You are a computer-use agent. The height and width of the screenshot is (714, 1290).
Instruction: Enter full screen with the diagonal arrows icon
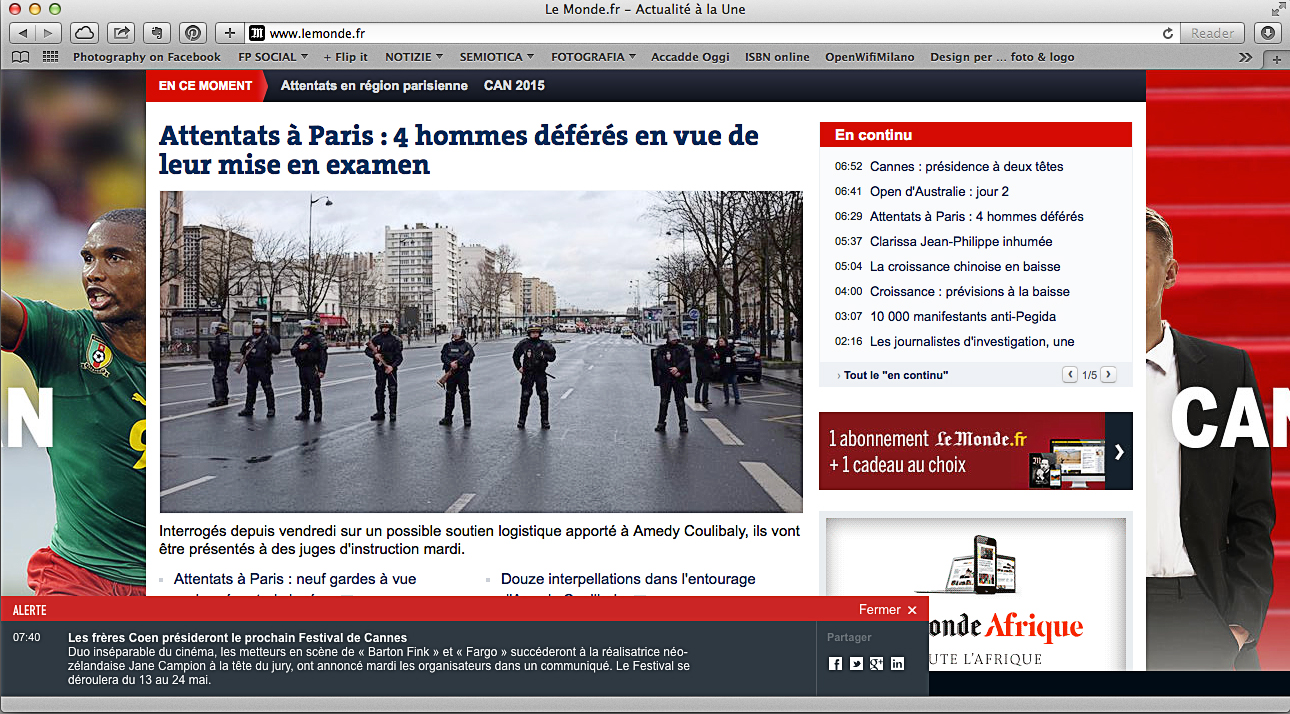coord(1278,9)
